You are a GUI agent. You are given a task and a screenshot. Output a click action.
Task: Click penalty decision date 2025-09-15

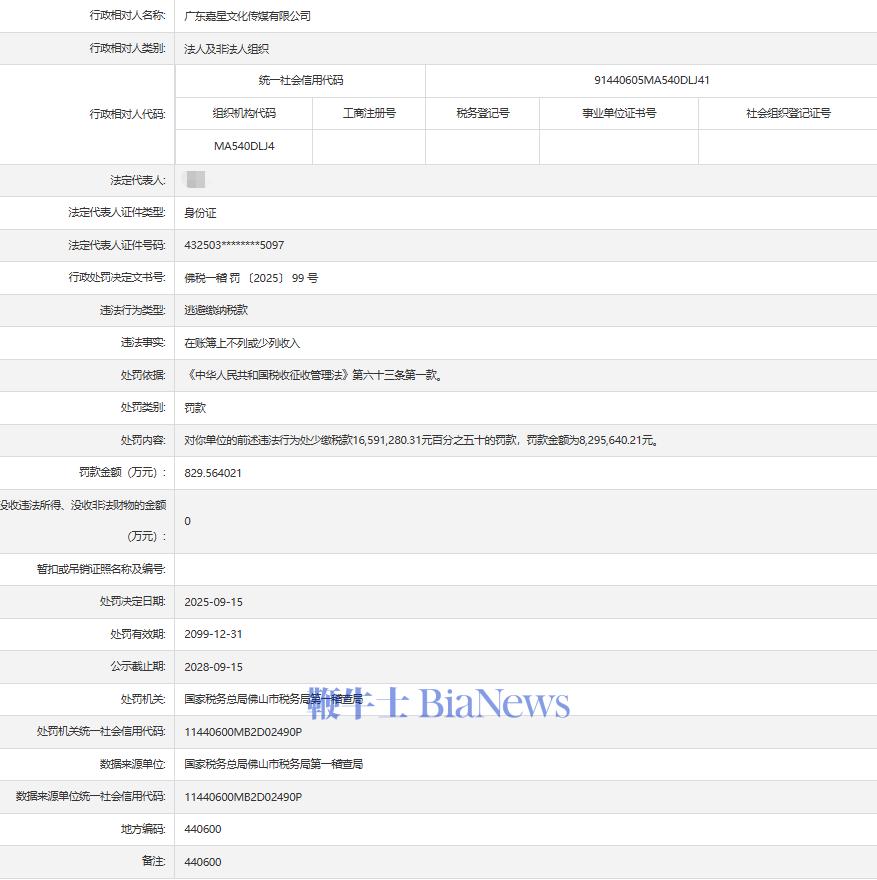coord(213,602)
